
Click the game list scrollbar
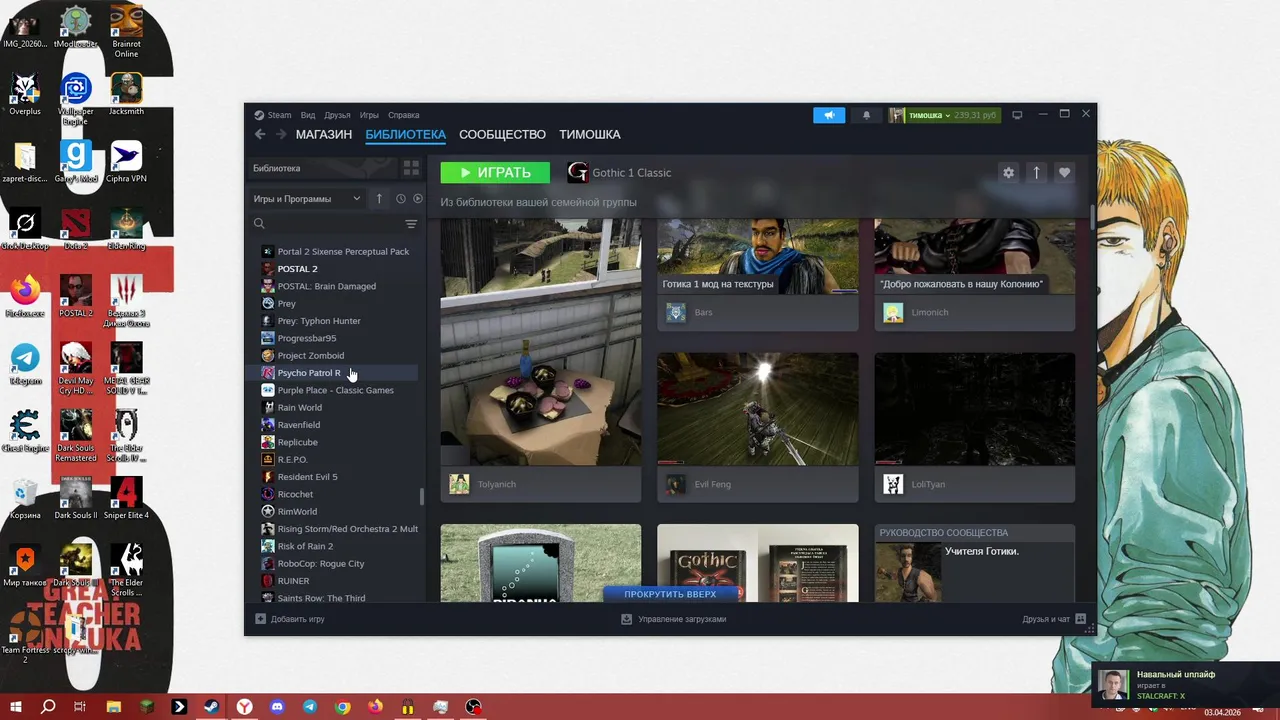click(421, 496)
